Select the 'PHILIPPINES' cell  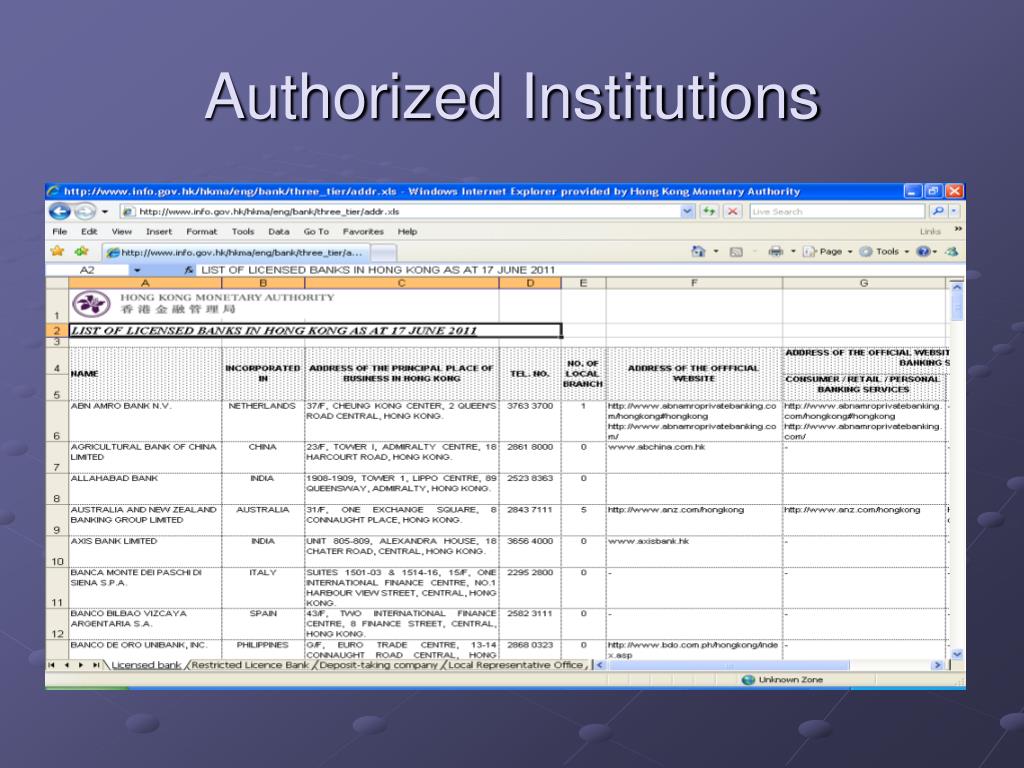263,650
